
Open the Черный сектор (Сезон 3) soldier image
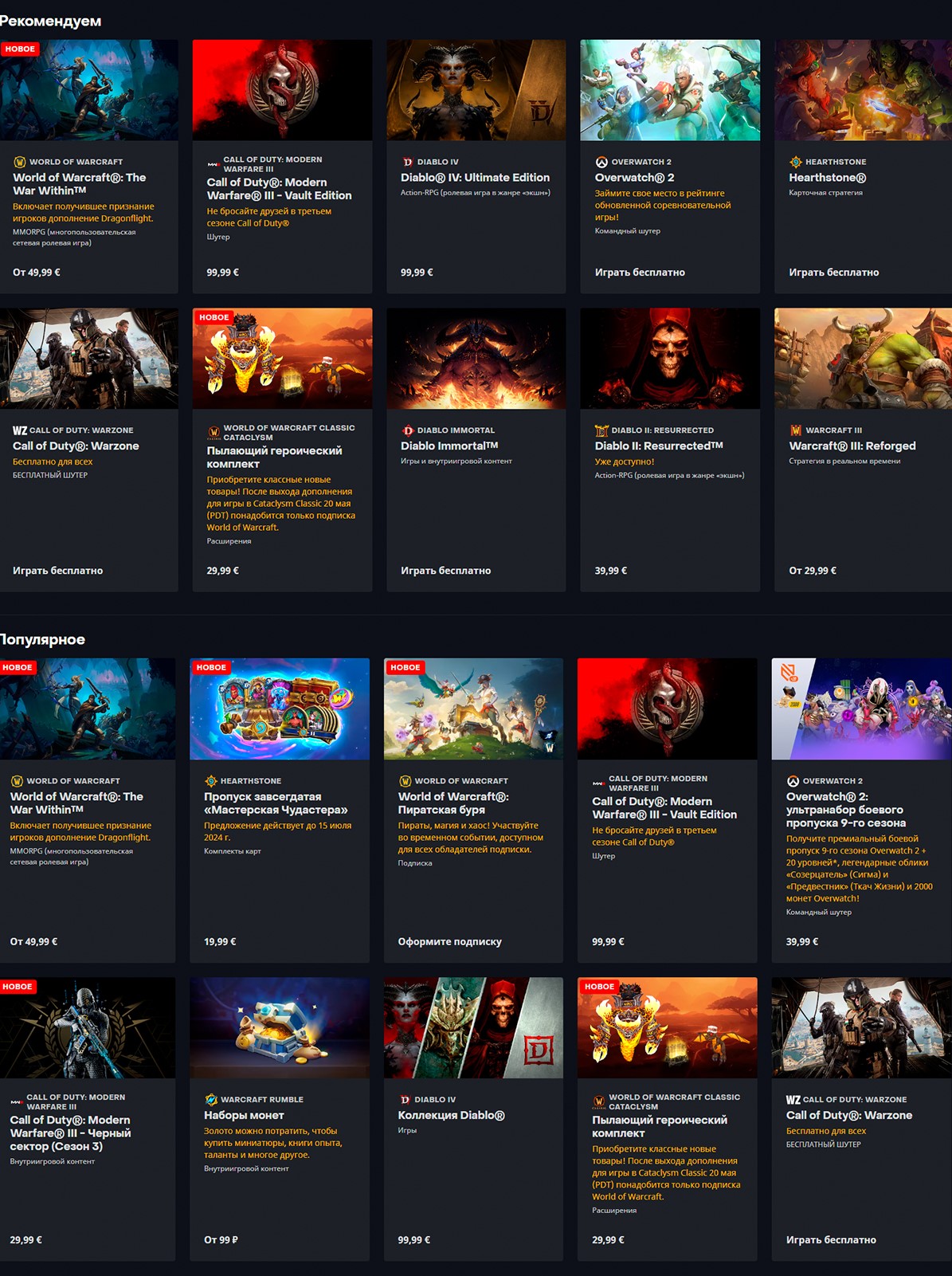tap(87, 1027)
